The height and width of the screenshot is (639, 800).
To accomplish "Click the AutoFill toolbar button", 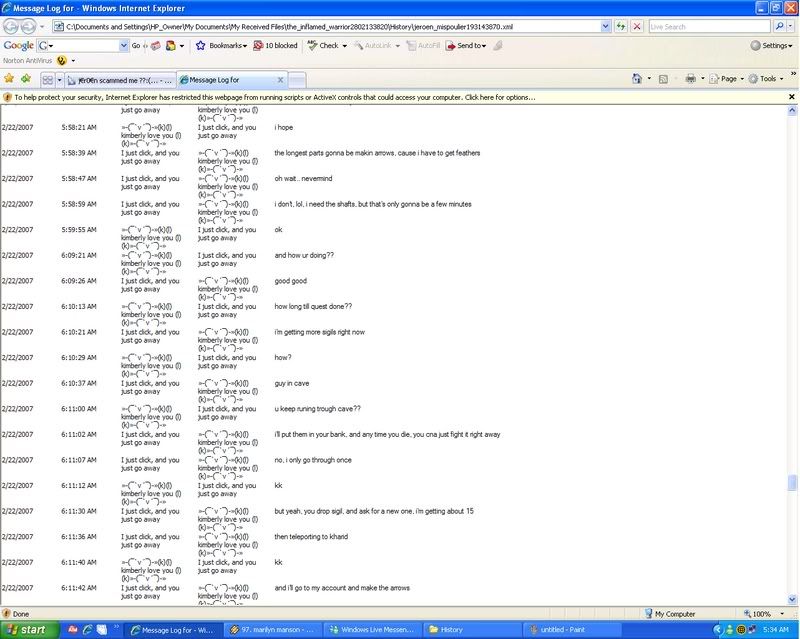I will tap(423, 45).
